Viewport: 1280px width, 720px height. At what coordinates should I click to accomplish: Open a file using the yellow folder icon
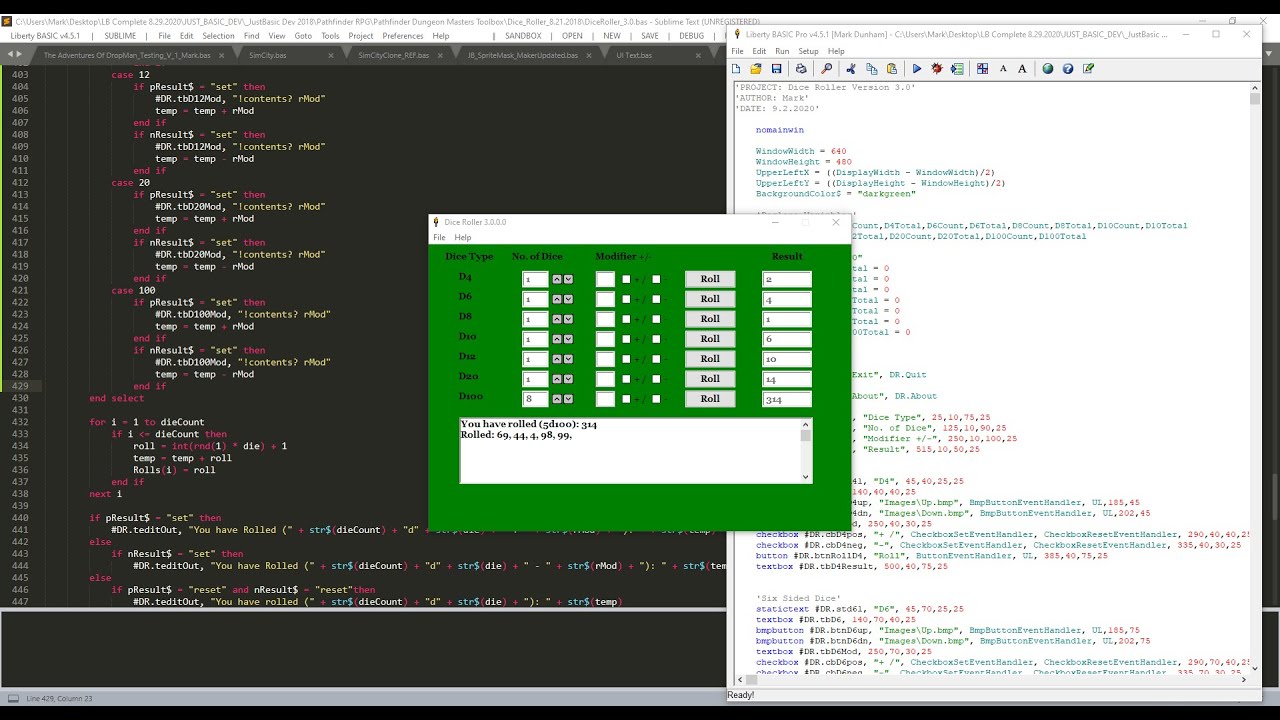pos(756,69)
